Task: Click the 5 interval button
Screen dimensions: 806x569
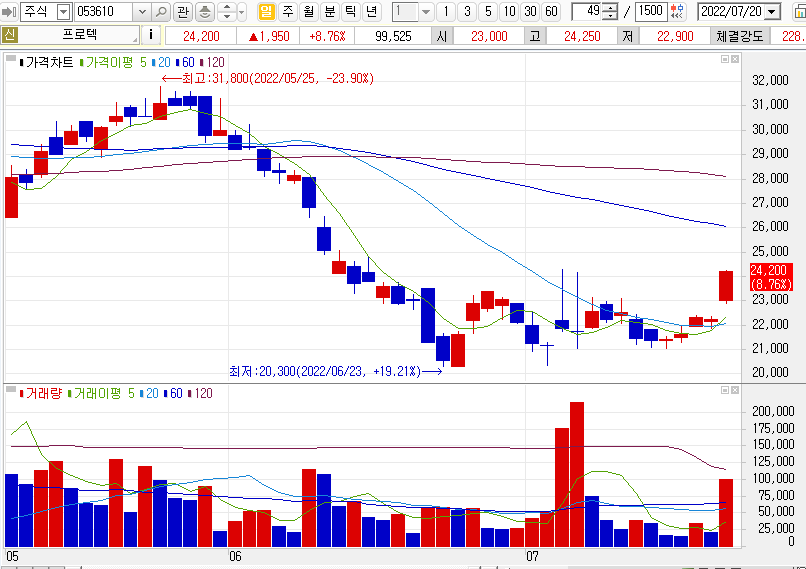Action: click(488, 11)
